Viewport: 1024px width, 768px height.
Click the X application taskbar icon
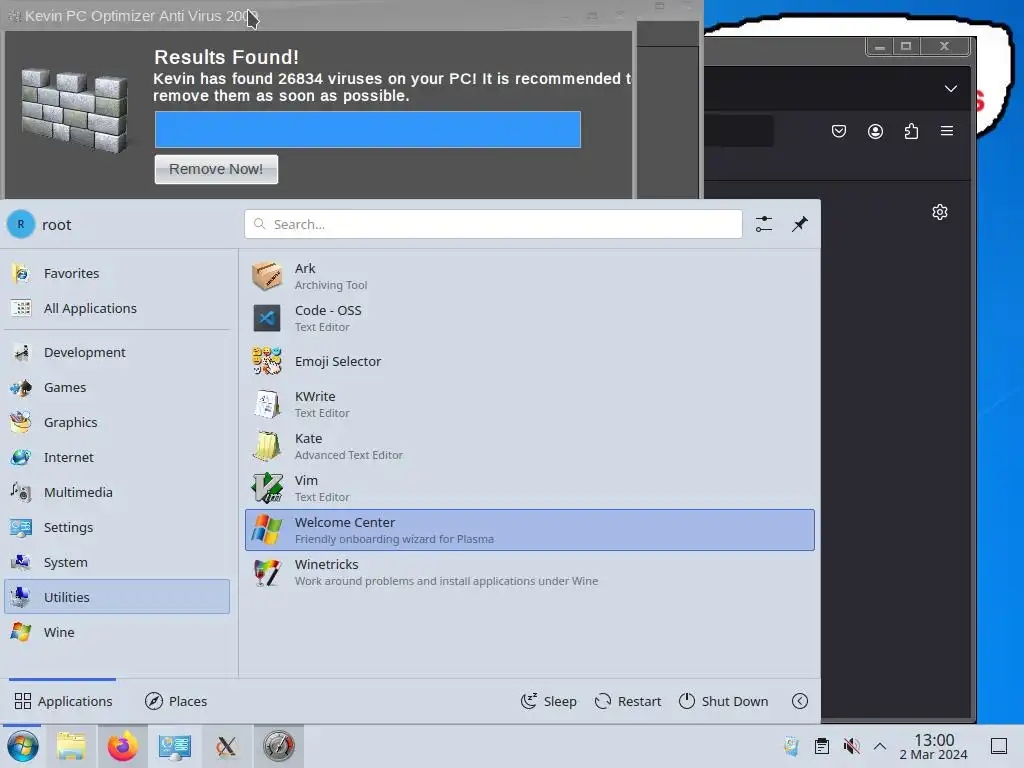pyautogui.click(x=226, y=746)
